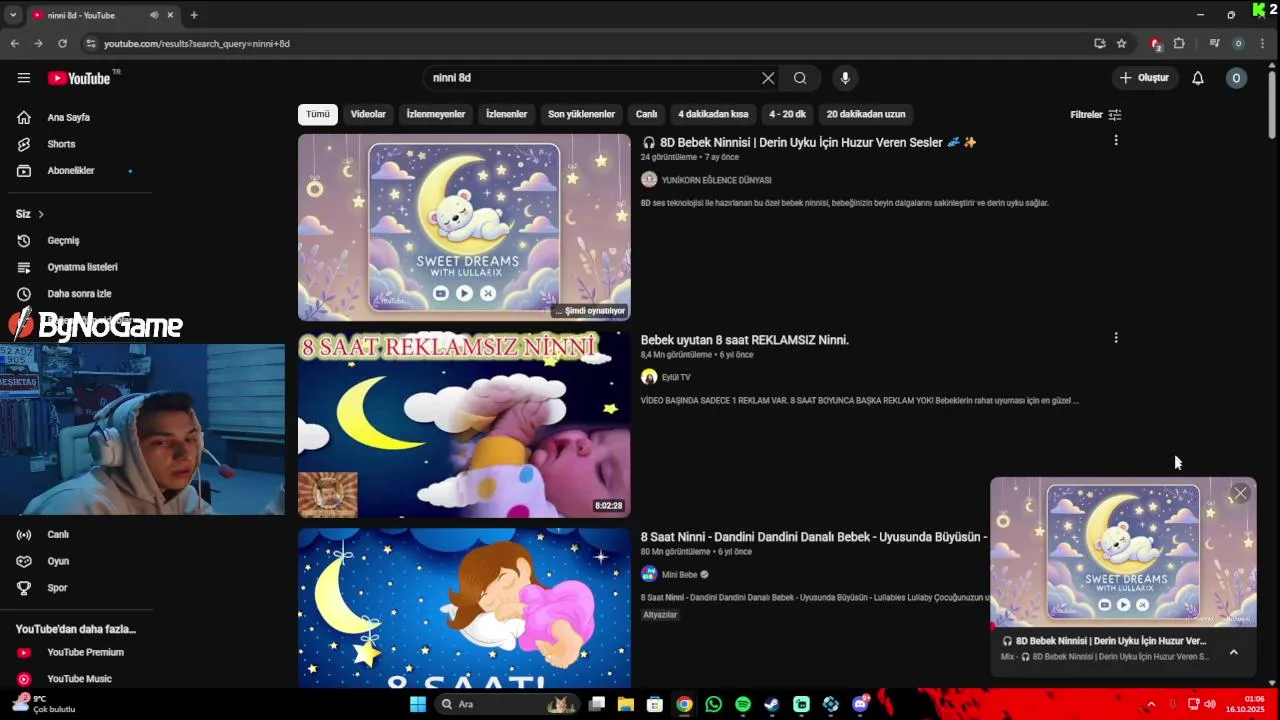The image size is (1280, 720).
Task: Mute the tab via speaker icon on tab
Action: tap(153, 15)
